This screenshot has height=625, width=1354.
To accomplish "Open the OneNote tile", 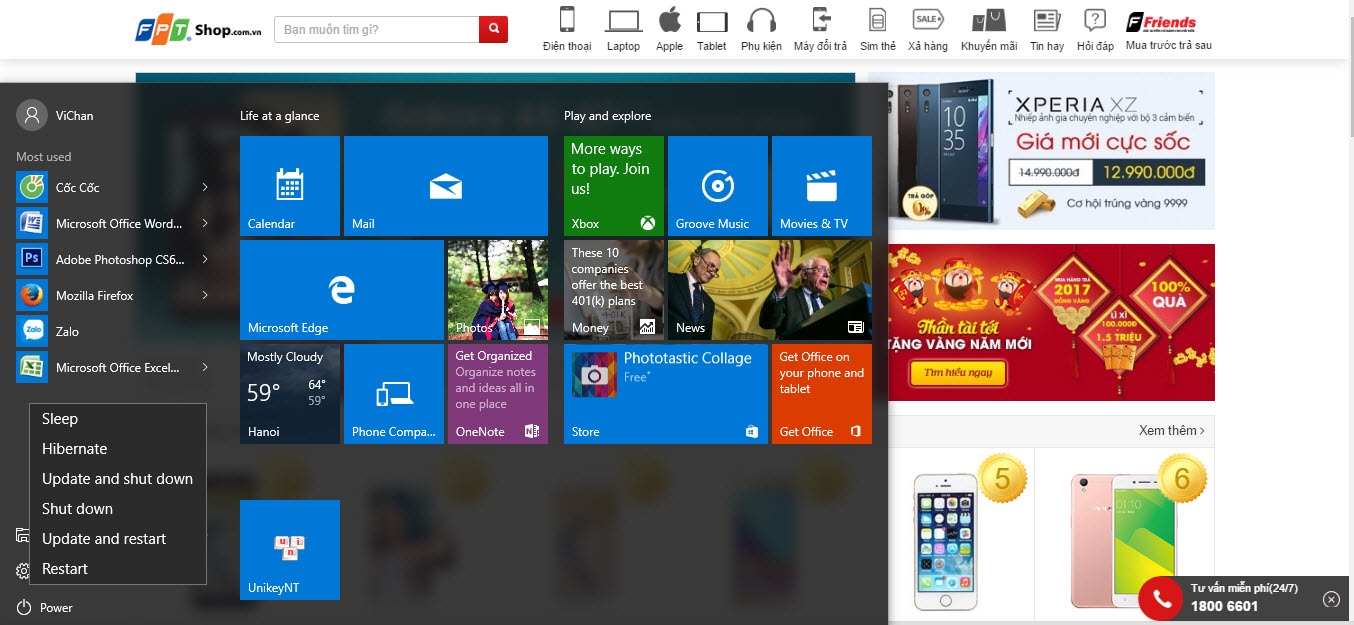I will click(498, 394).
